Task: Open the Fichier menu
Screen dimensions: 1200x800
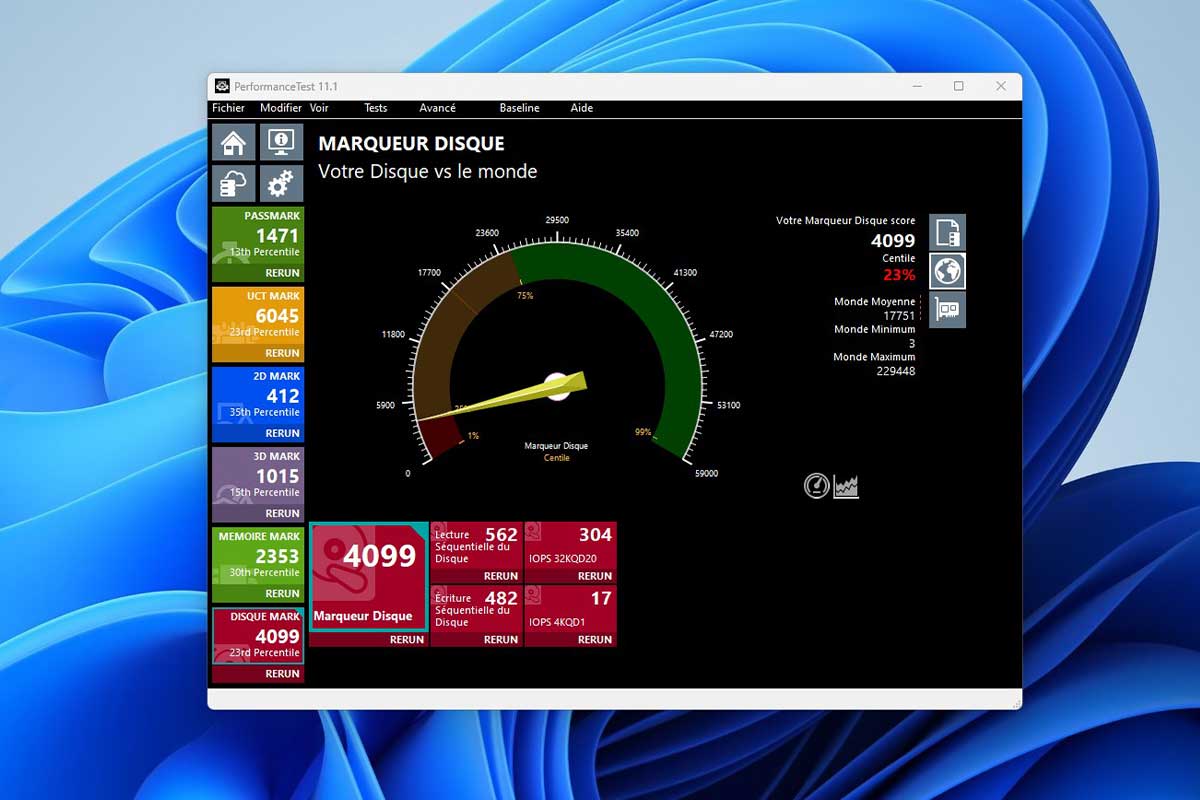Action: pos(228,108)
